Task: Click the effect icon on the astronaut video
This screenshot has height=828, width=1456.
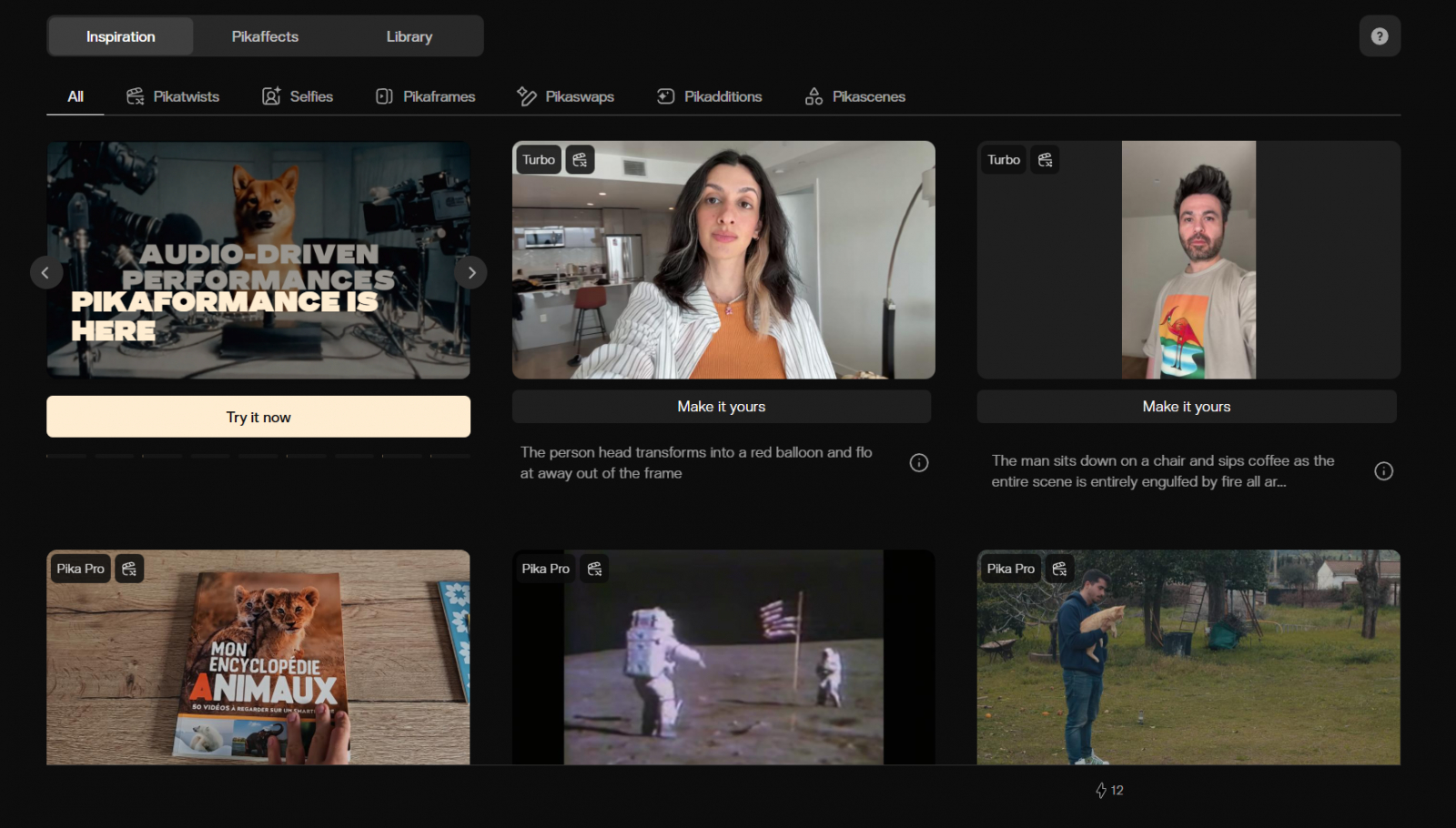Action: (x=594, y=569)
